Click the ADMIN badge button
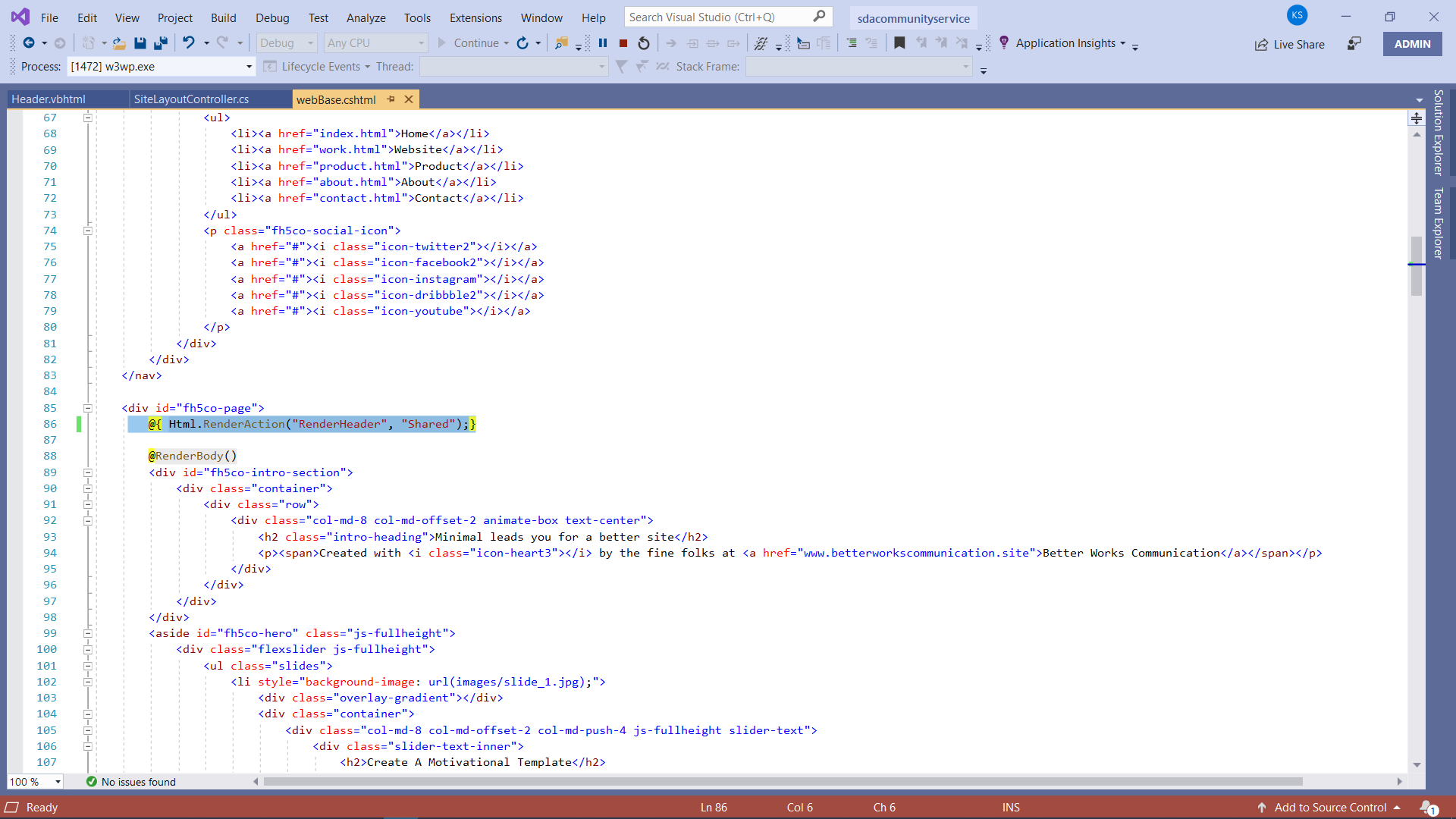This screenshot has height=819, width=1456. 1412,44
